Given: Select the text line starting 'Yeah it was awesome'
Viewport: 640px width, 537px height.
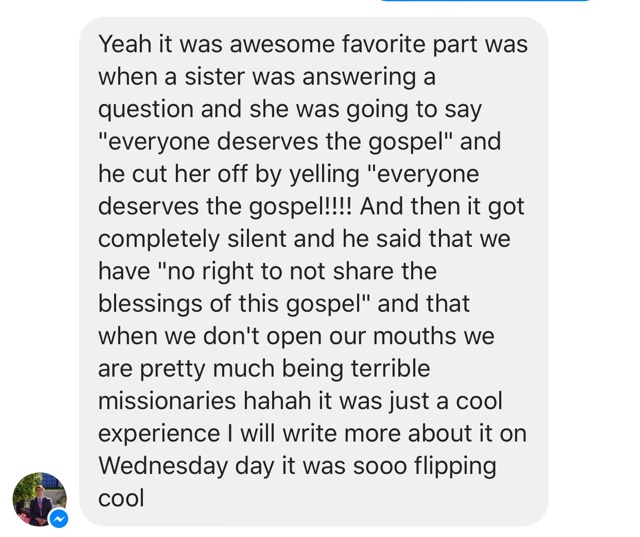Looking at the screenshot, I should click(x=313, y=44).
